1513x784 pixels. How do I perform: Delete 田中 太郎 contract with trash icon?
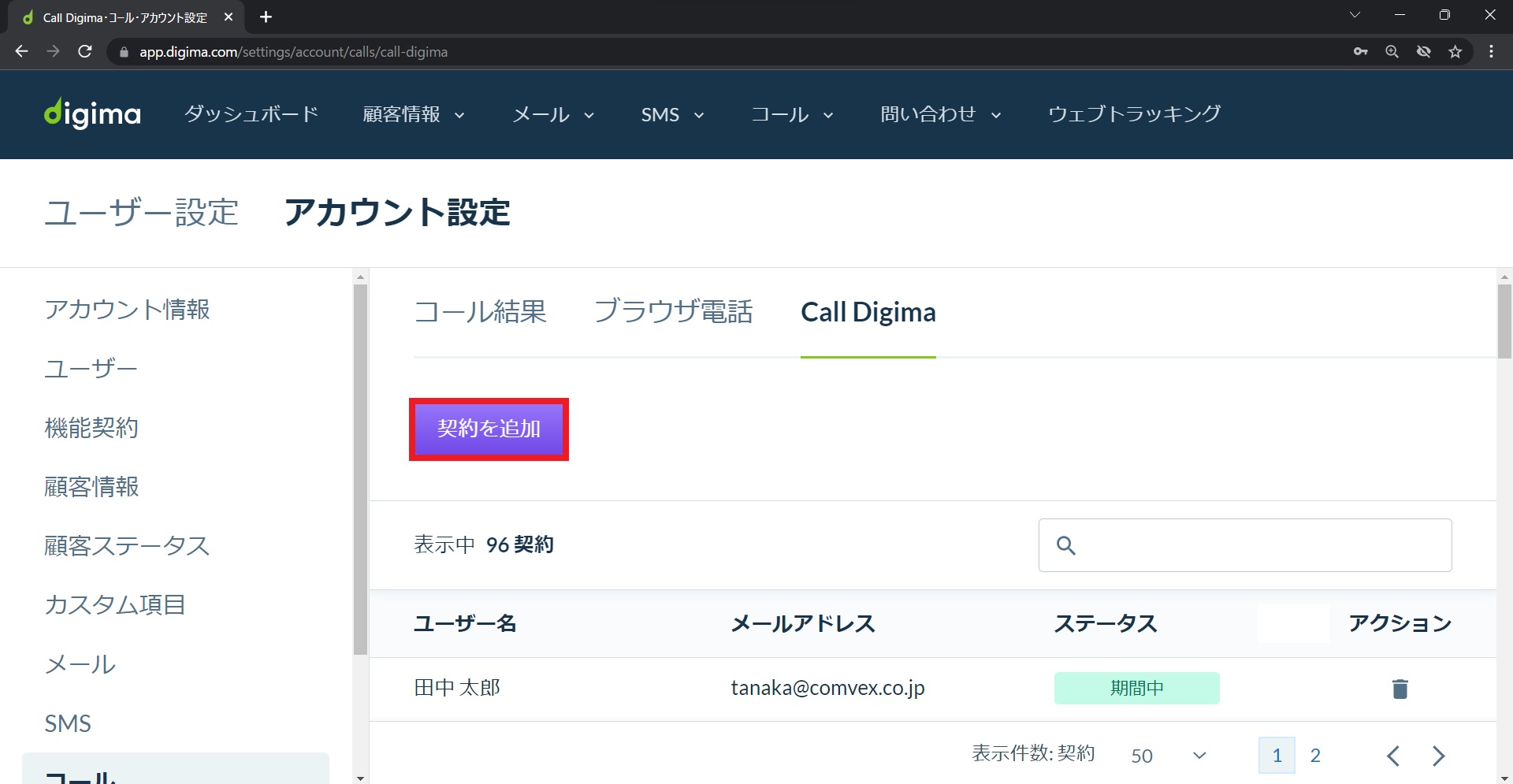tap(1400, 689)
